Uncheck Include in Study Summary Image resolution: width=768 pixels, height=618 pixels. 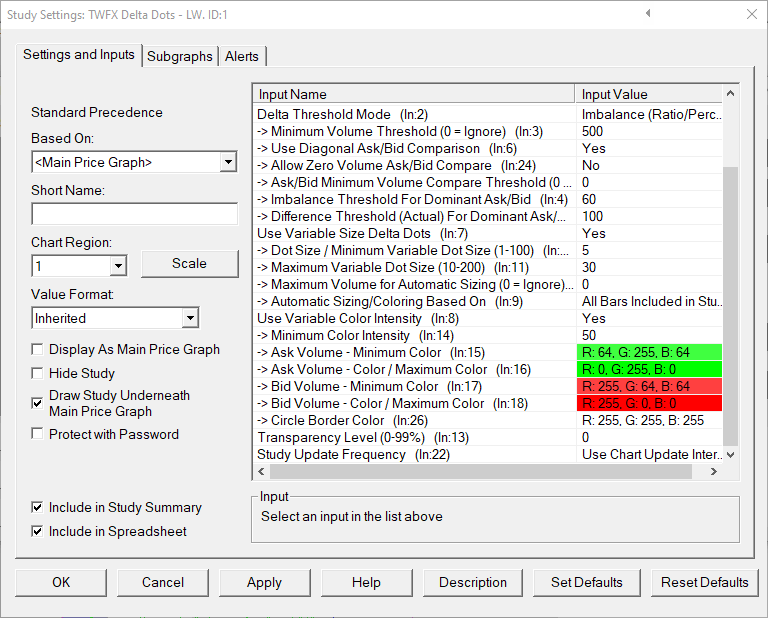point(38,507)
